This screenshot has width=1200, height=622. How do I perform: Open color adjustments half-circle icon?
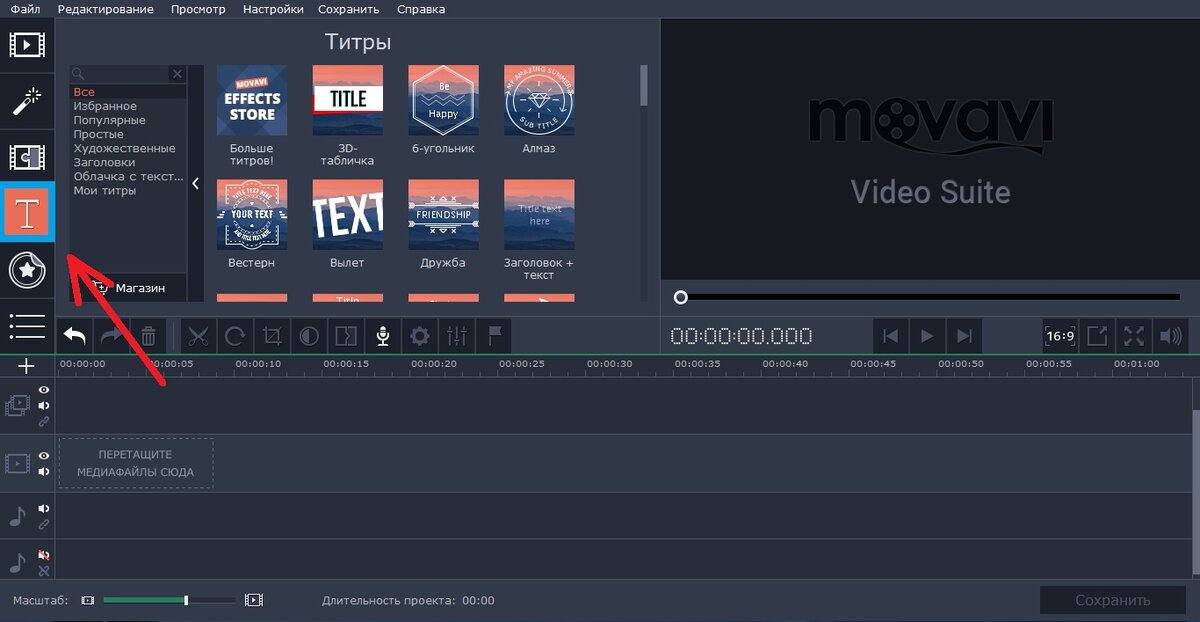pyautogui.click(x=309, y=336)
